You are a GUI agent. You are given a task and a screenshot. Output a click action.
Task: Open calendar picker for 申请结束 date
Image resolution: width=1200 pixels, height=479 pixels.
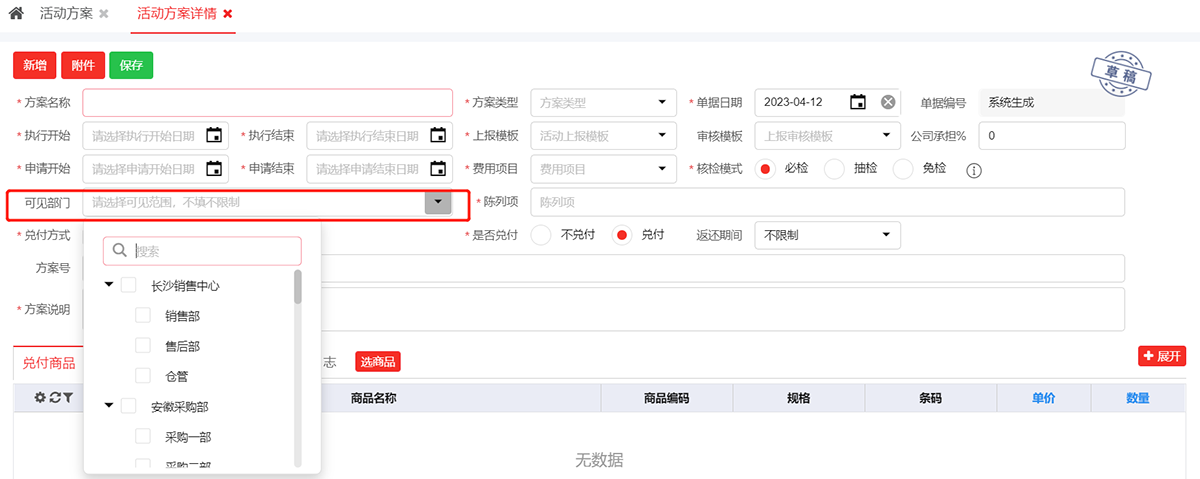(x=438, y=169)
